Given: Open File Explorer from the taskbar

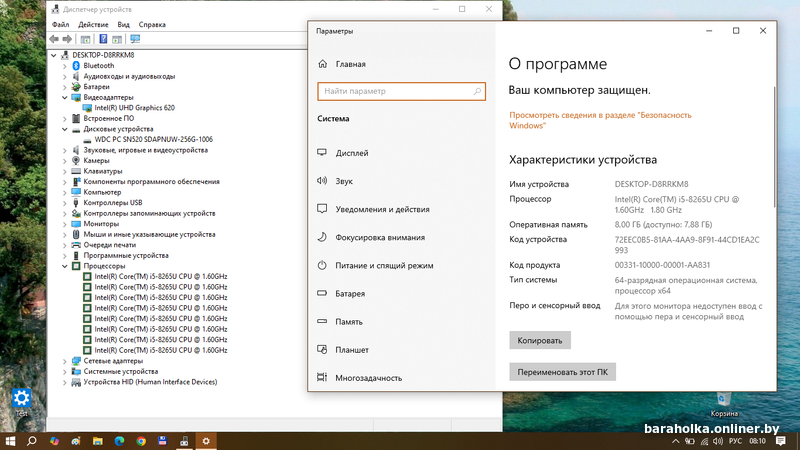Looking at the screenshot, I should click(x=97, y=441).
